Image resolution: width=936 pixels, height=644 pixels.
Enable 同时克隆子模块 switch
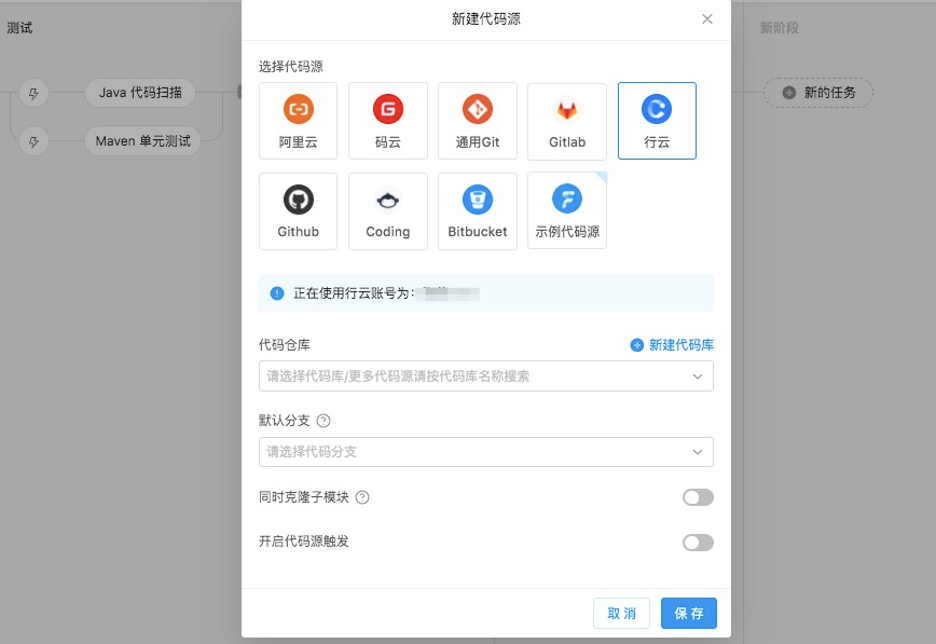(698, 497)
